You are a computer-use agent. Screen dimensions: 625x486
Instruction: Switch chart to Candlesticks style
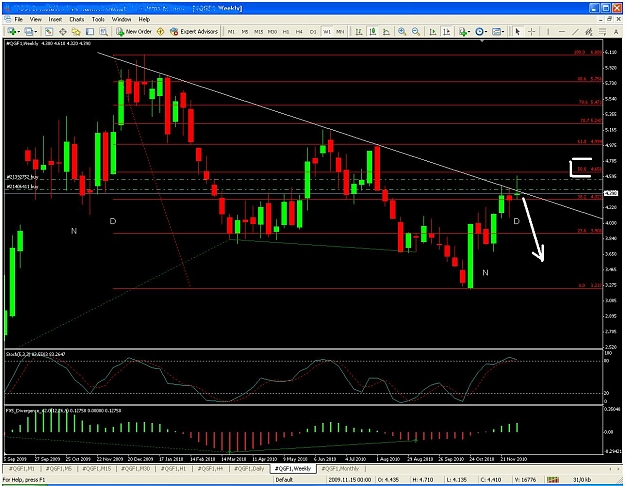click(373, 31)
